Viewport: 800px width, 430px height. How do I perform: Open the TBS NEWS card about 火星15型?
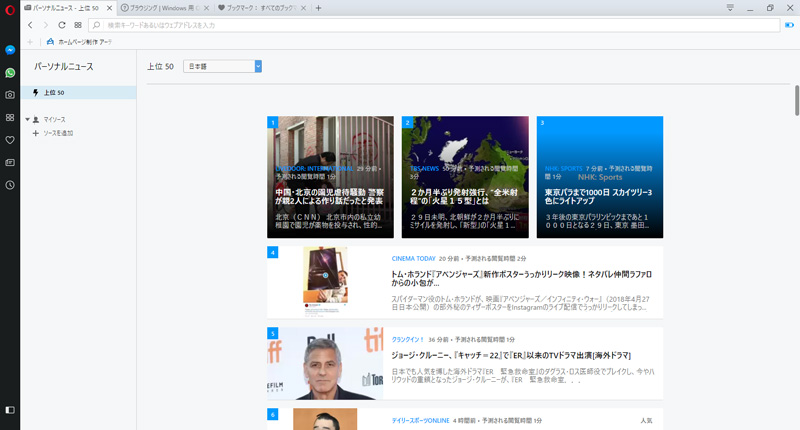465,177
